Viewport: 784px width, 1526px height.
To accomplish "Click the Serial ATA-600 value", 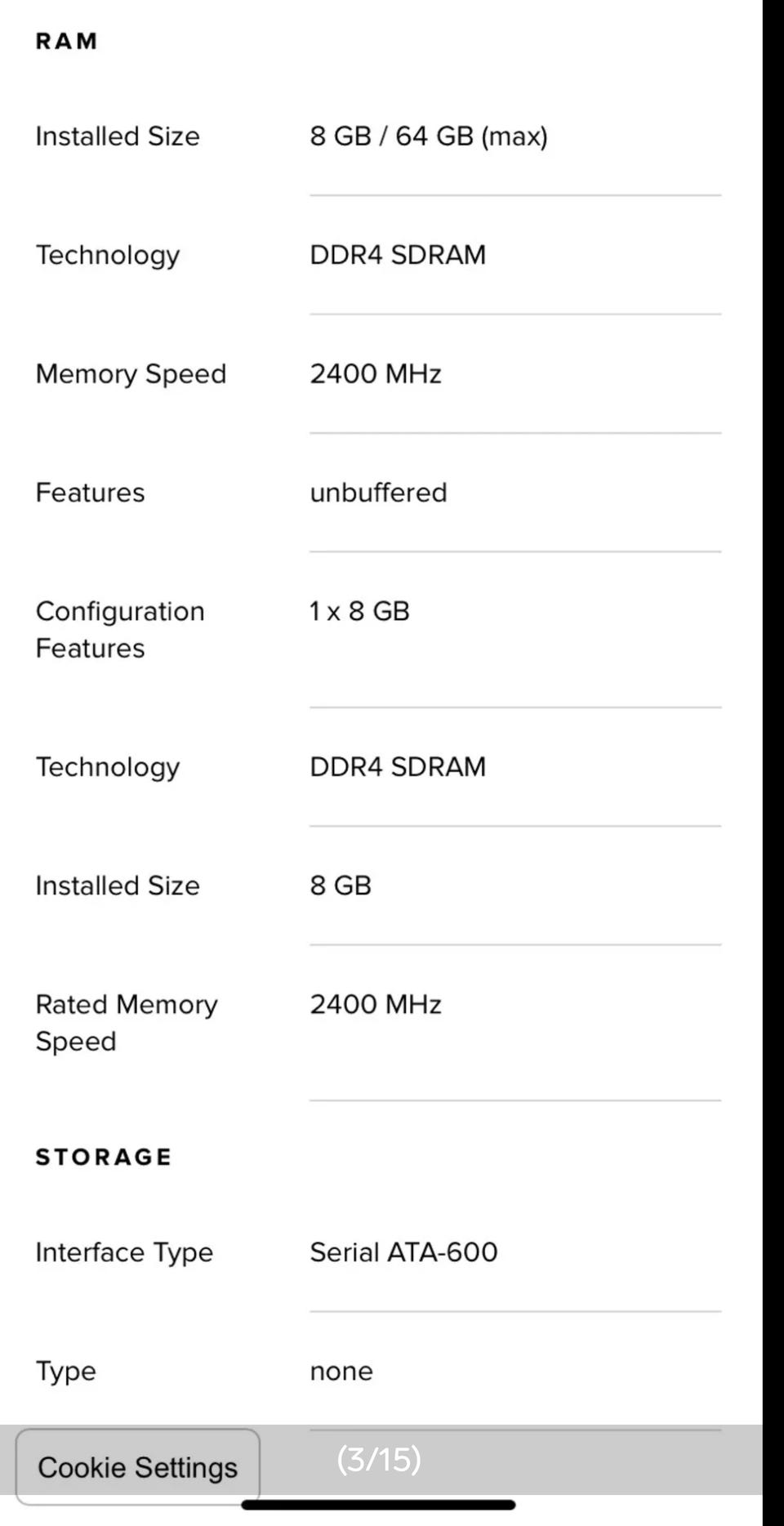I will [403, 1252].
